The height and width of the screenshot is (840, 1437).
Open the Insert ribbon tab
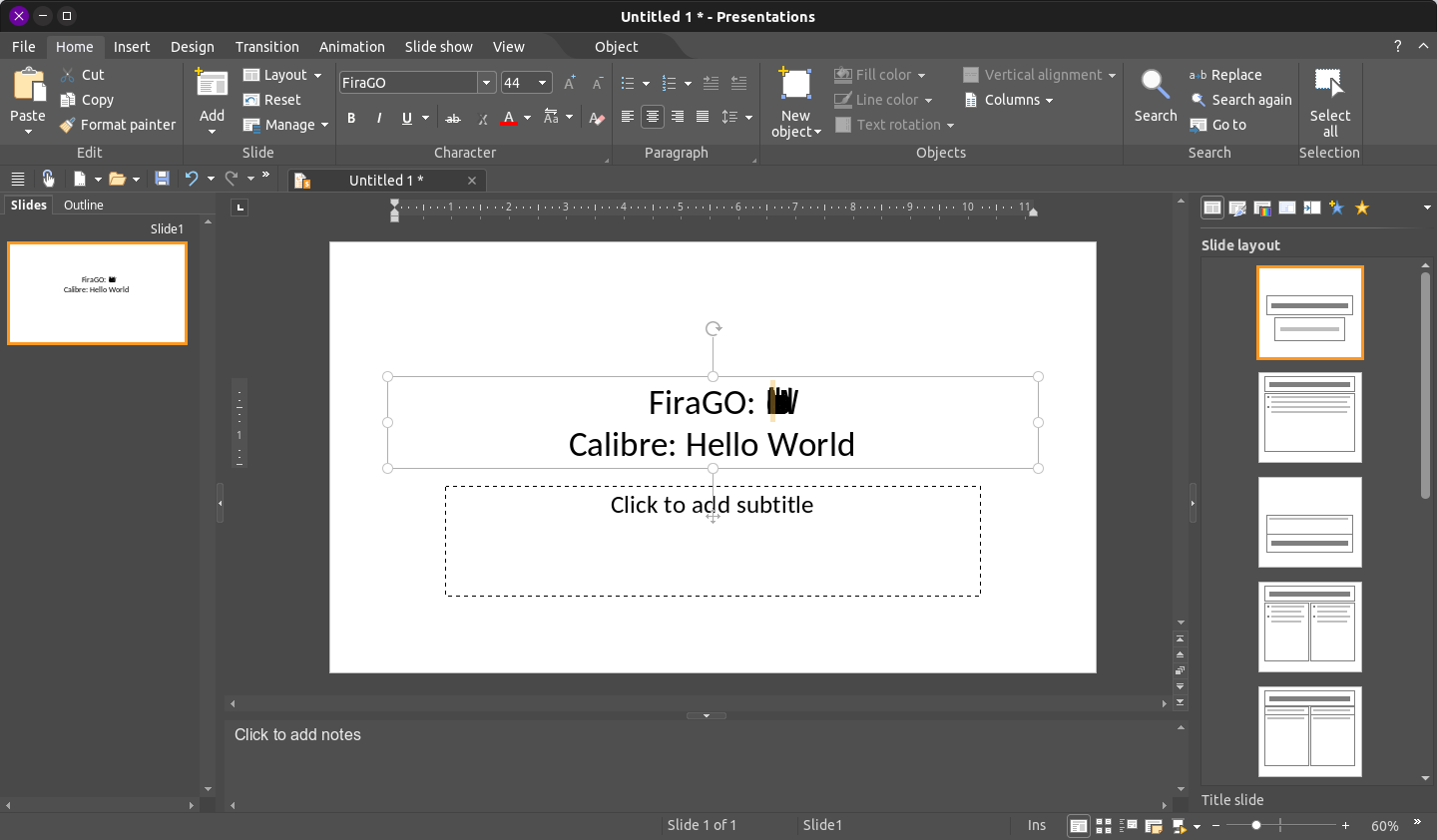(132, 47)
